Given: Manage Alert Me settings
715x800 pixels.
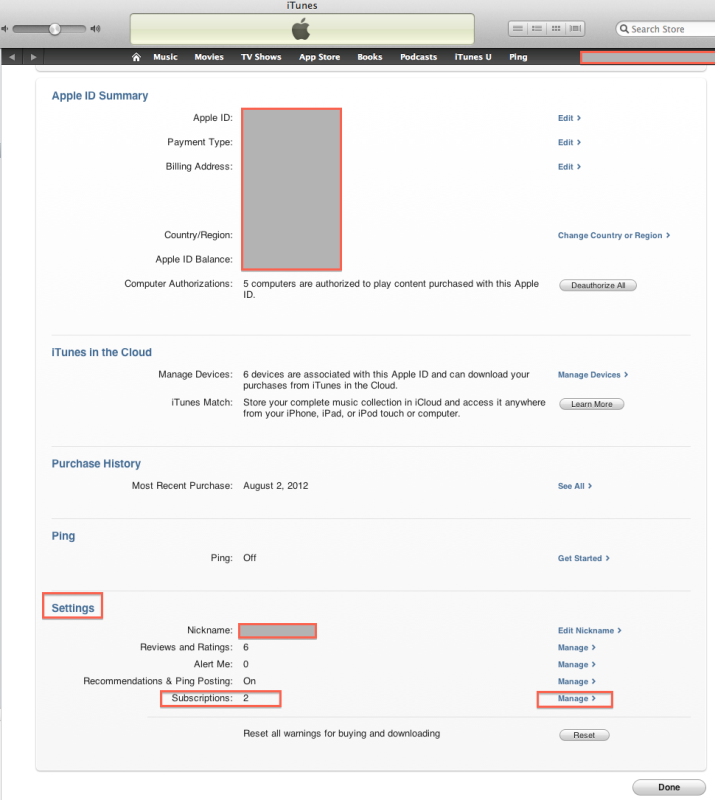Looking at the screenshot, I should (x=577, y=664).
